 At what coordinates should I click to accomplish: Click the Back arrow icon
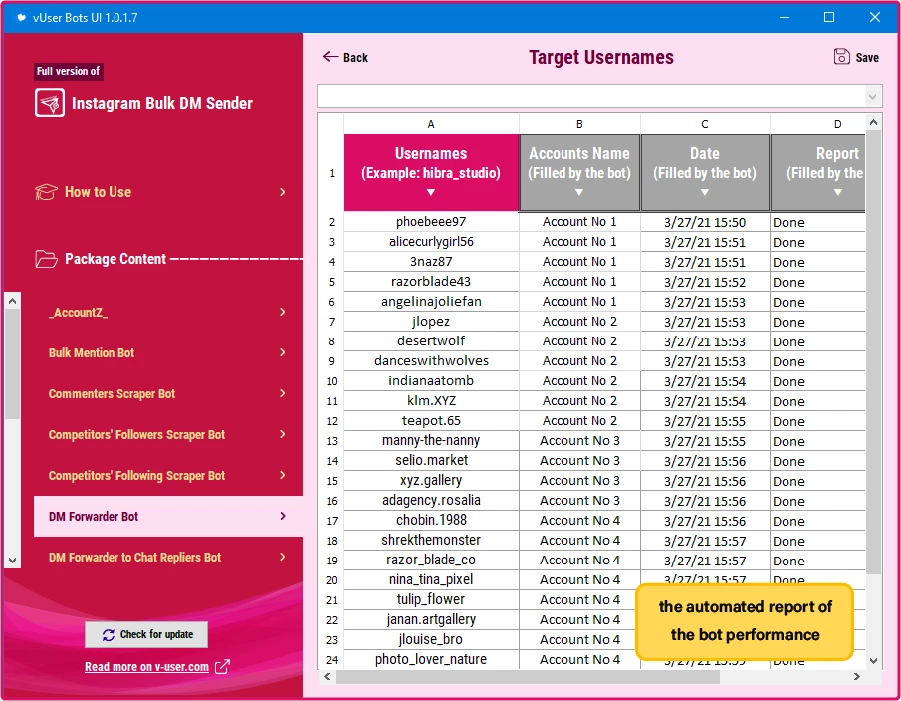pyautogui.click(x=330, y=56)
